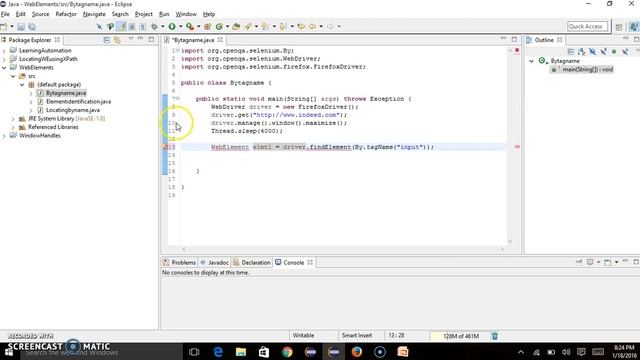Click the New Java Class icon

pyautogui.click(x=219, y=27)
